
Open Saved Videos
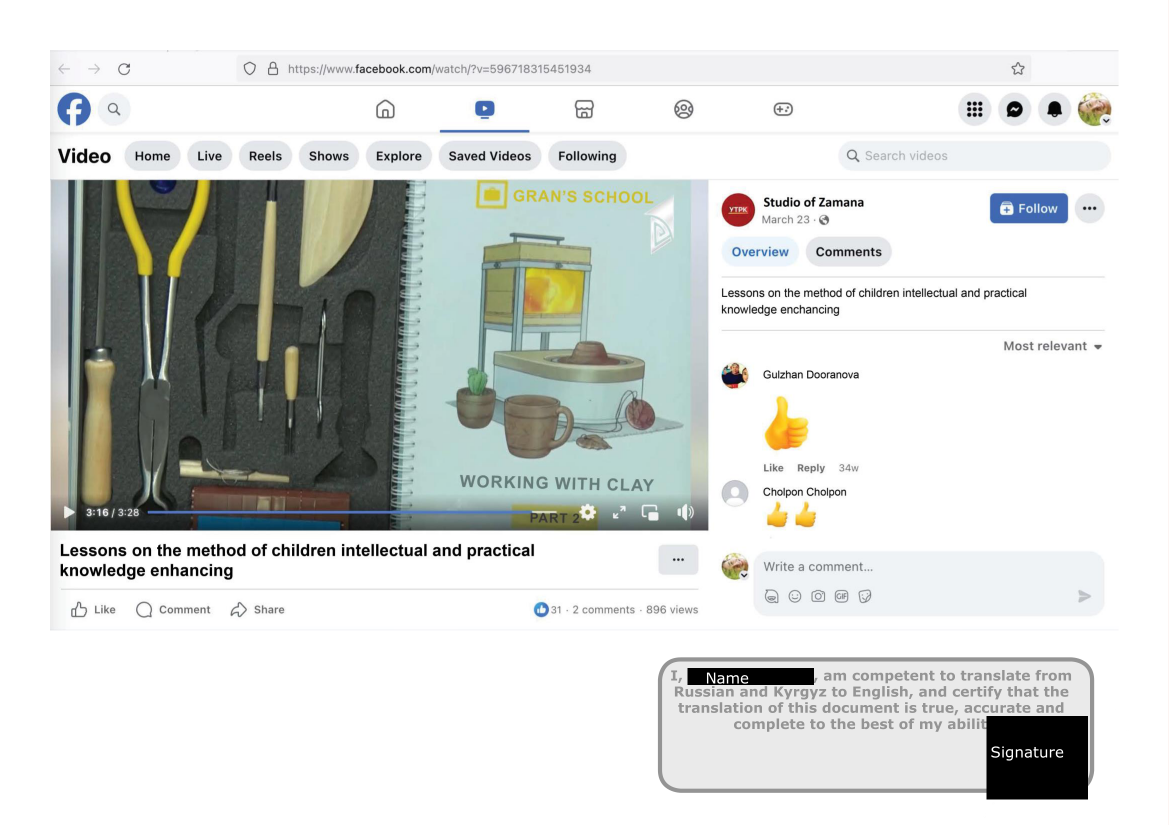[490, 156]
